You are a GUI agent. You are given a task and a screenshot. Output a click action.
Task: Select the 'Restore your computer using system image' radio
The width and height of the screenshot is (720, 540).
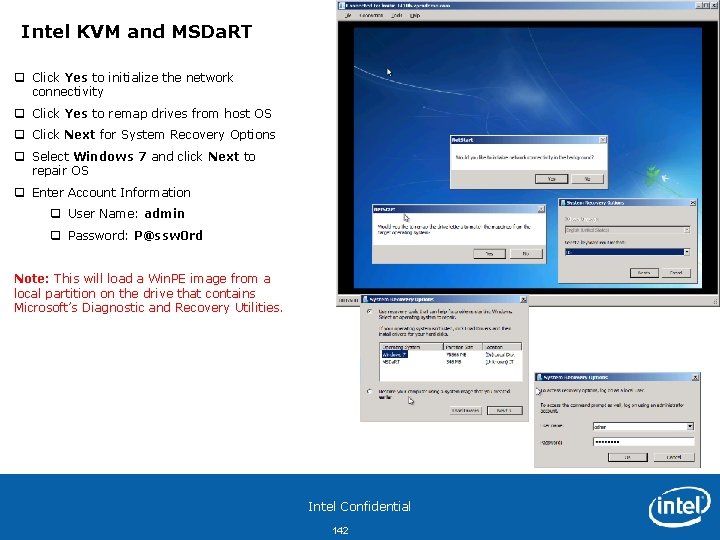pyautogui.click(x=370, y=391)
